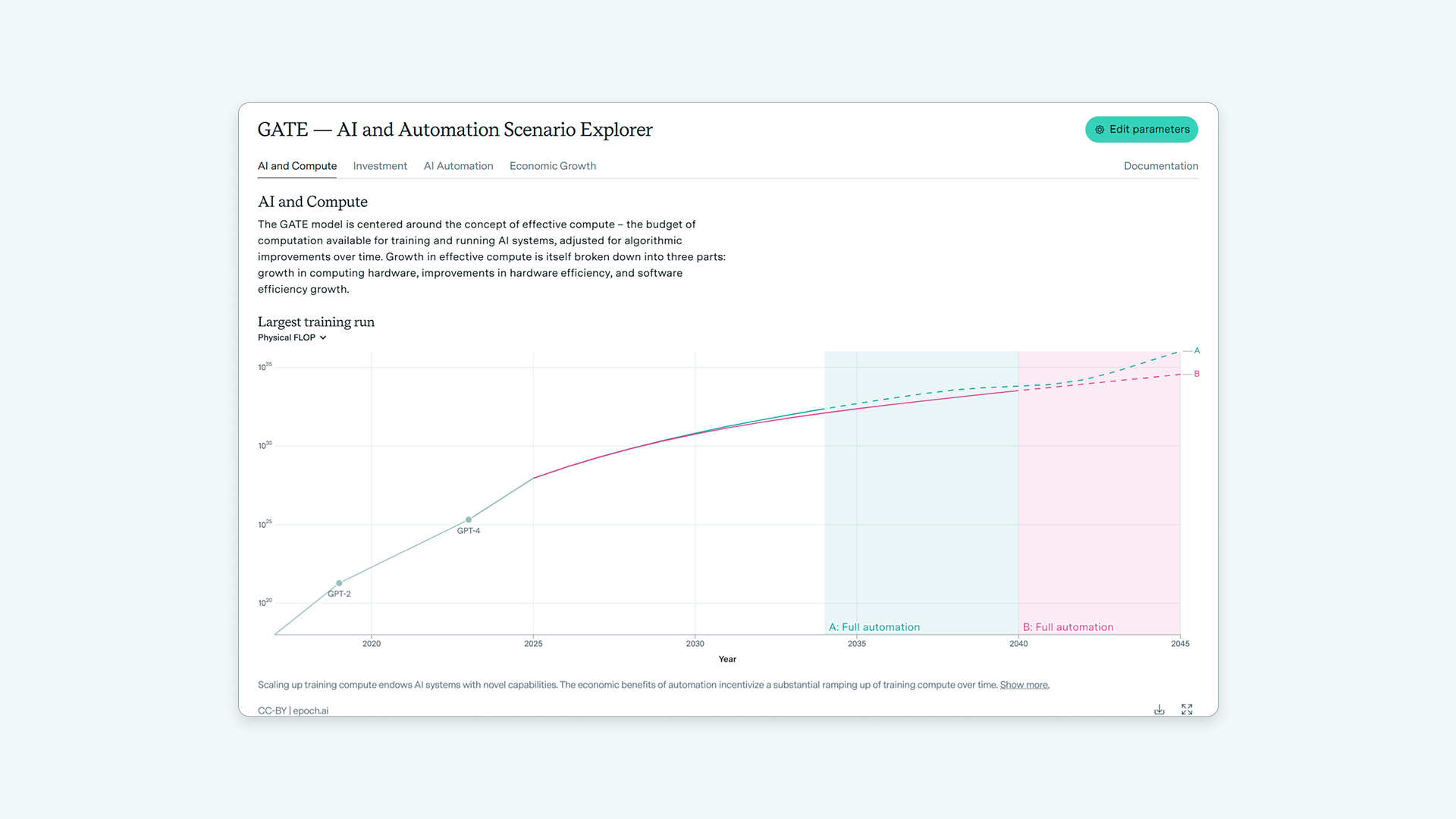Click scenario B line label
Screen dimensions: 1456x819
pyautogui.click(x=1197, y=374)
